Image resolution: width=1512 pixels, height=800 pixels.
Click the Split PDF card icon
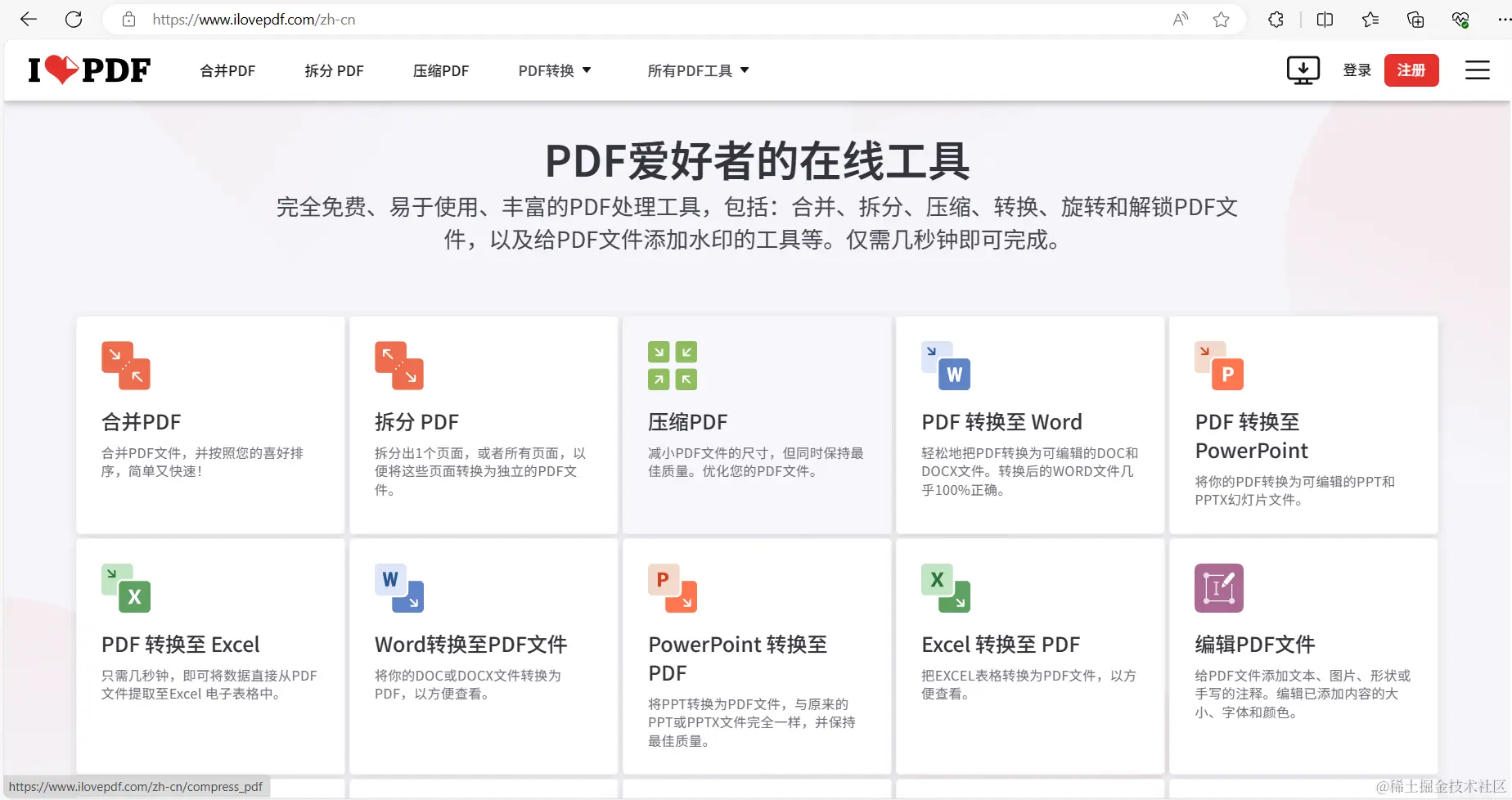click(399, 366)
